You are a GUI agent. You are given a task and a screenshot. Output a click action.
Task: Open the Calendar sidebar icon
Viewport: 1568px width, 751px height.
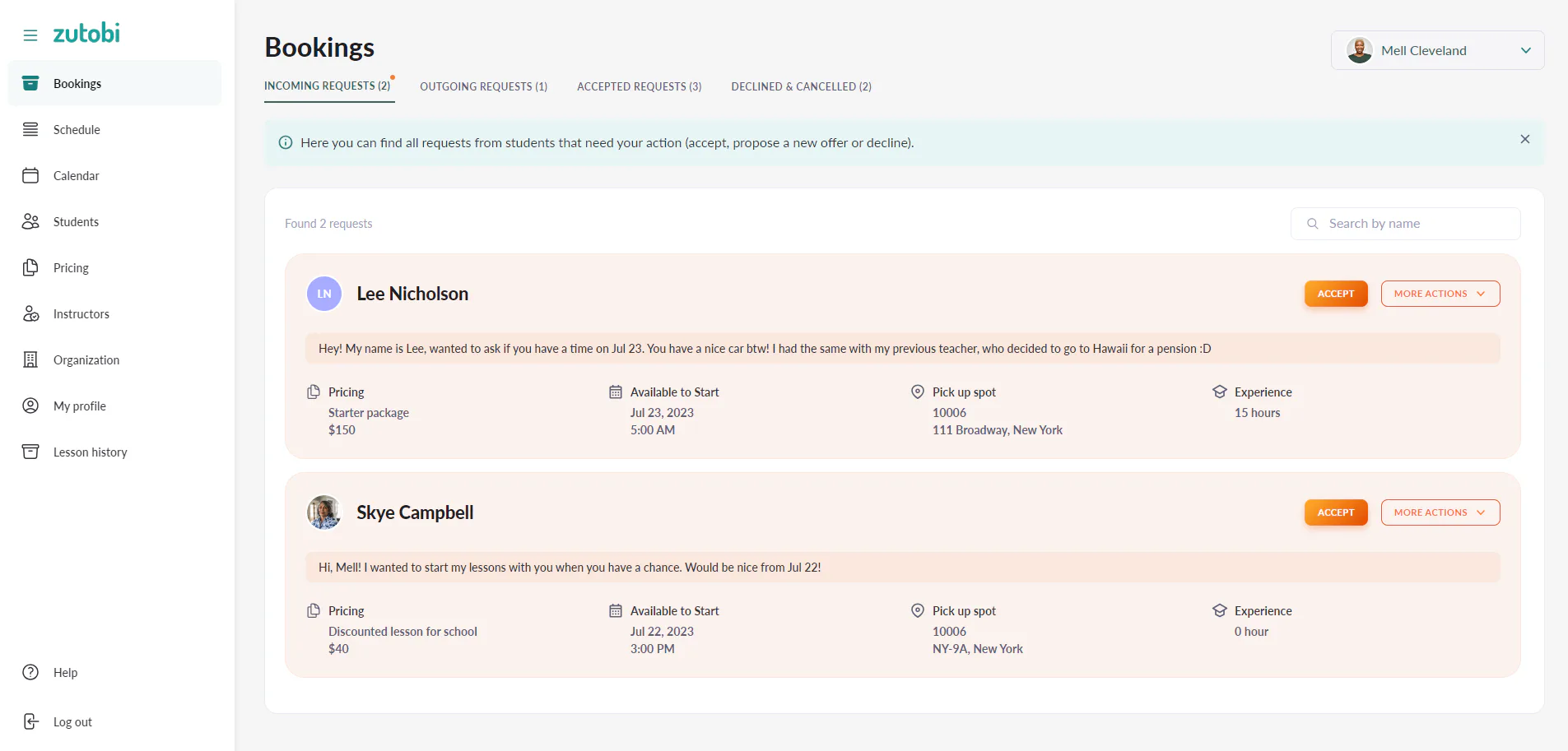30,175
